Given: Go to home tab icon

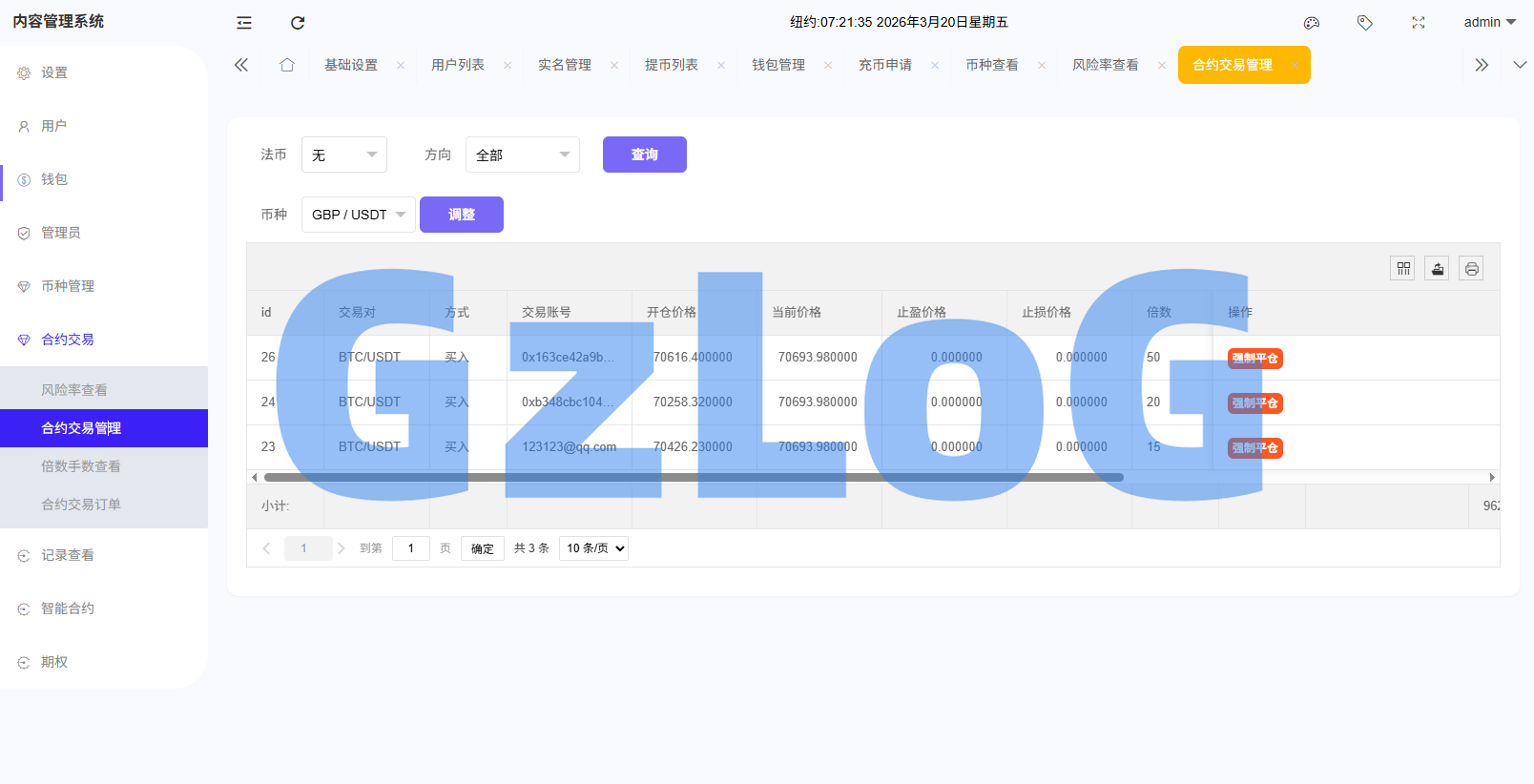Looking at the screenshot, I should (287, 65).
